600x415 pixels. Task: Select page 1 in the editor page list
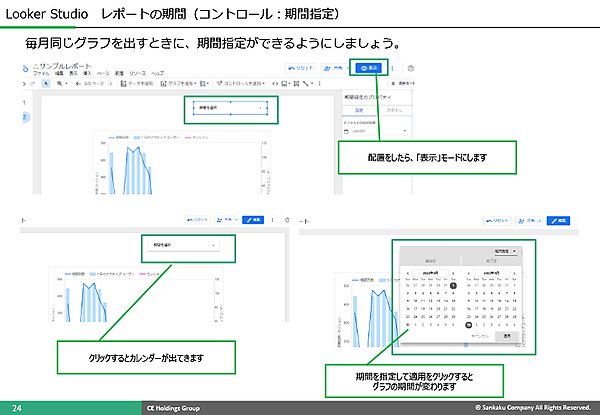(x=24, y=103)
